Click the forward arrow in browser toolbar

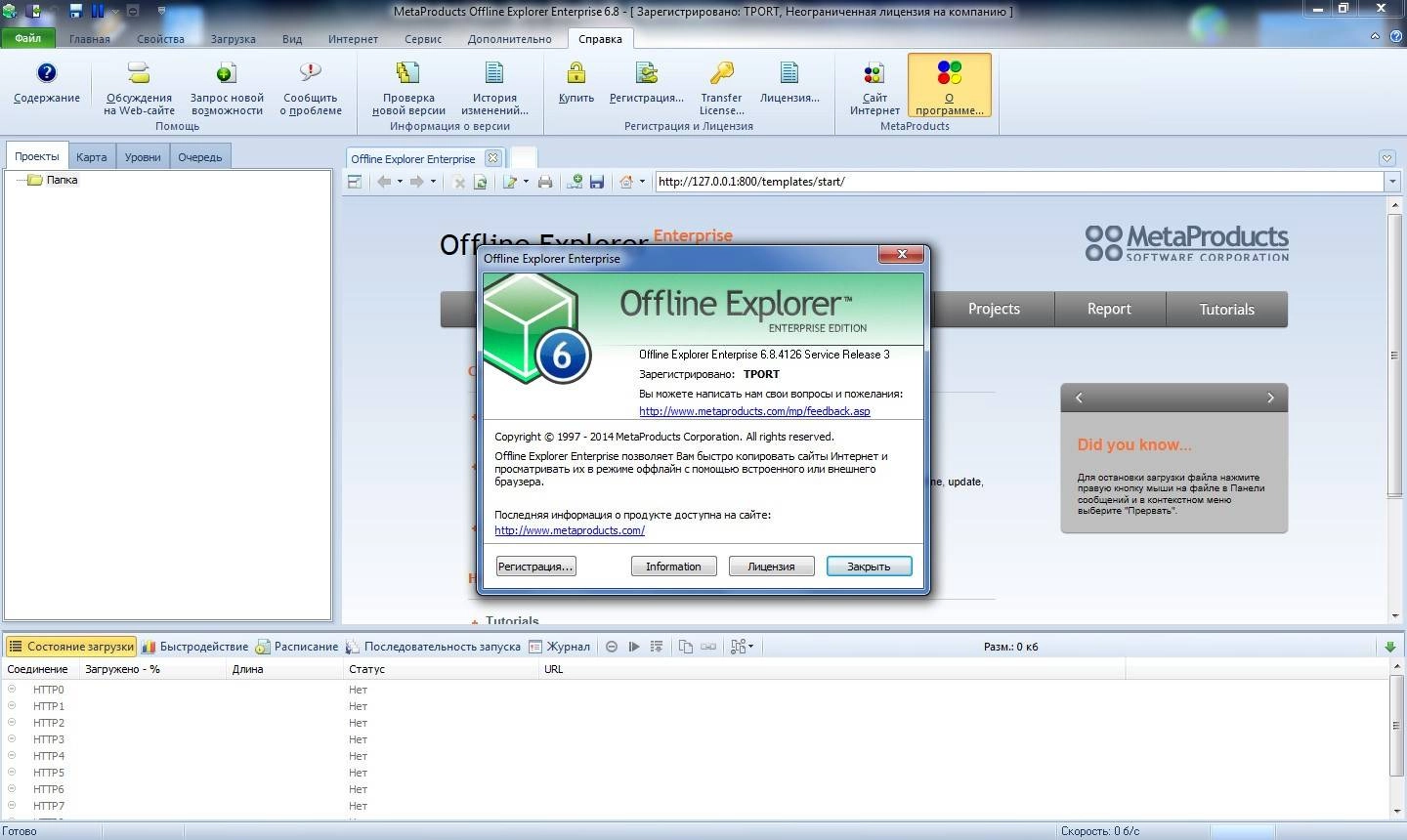(x=417, y=182)
